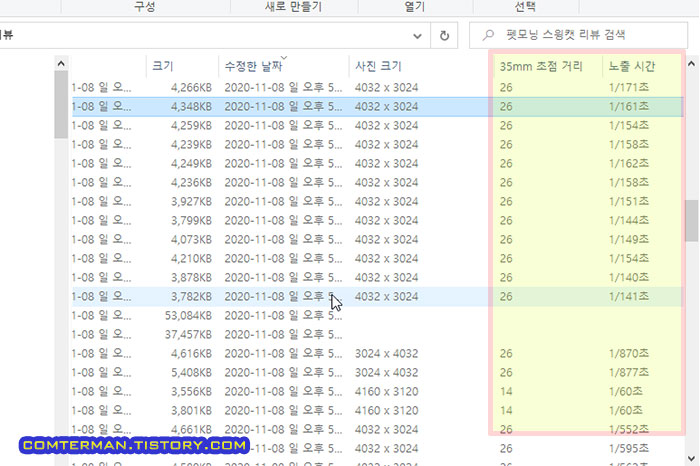Click the 펫모닝 스윙캣 리뷰 검색 search field

[578, 35]
